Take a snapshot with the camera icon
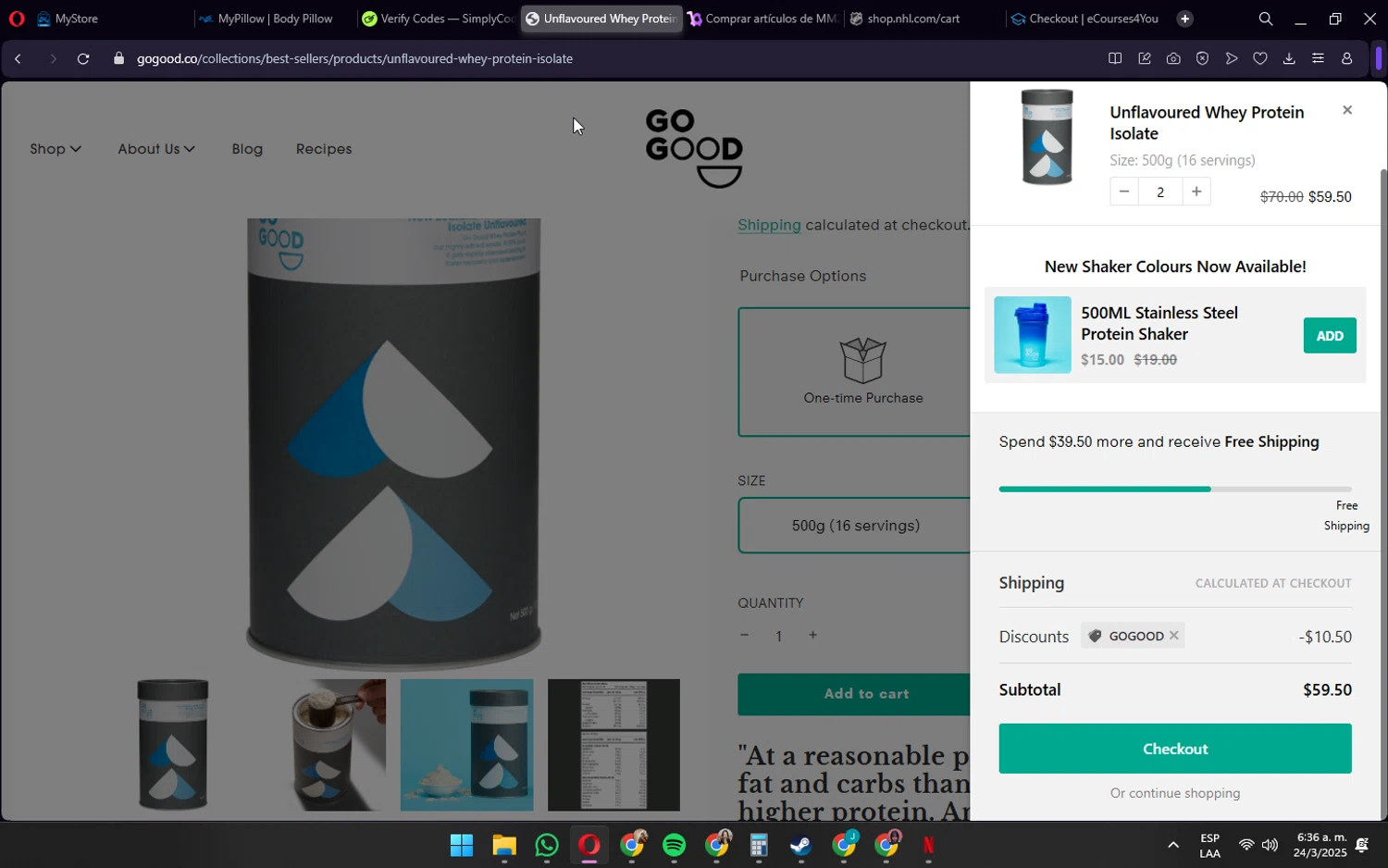The height and width of the screenshot is (868, 1388). pyautogui.click(x=1173, y=58)
